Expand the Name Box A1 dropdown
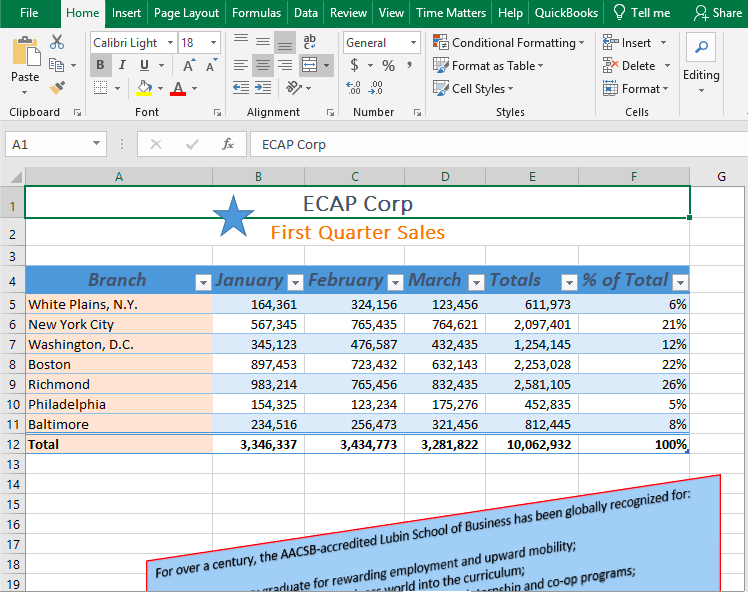Screen dimensions: 748x592 click(x=96, y=144)
